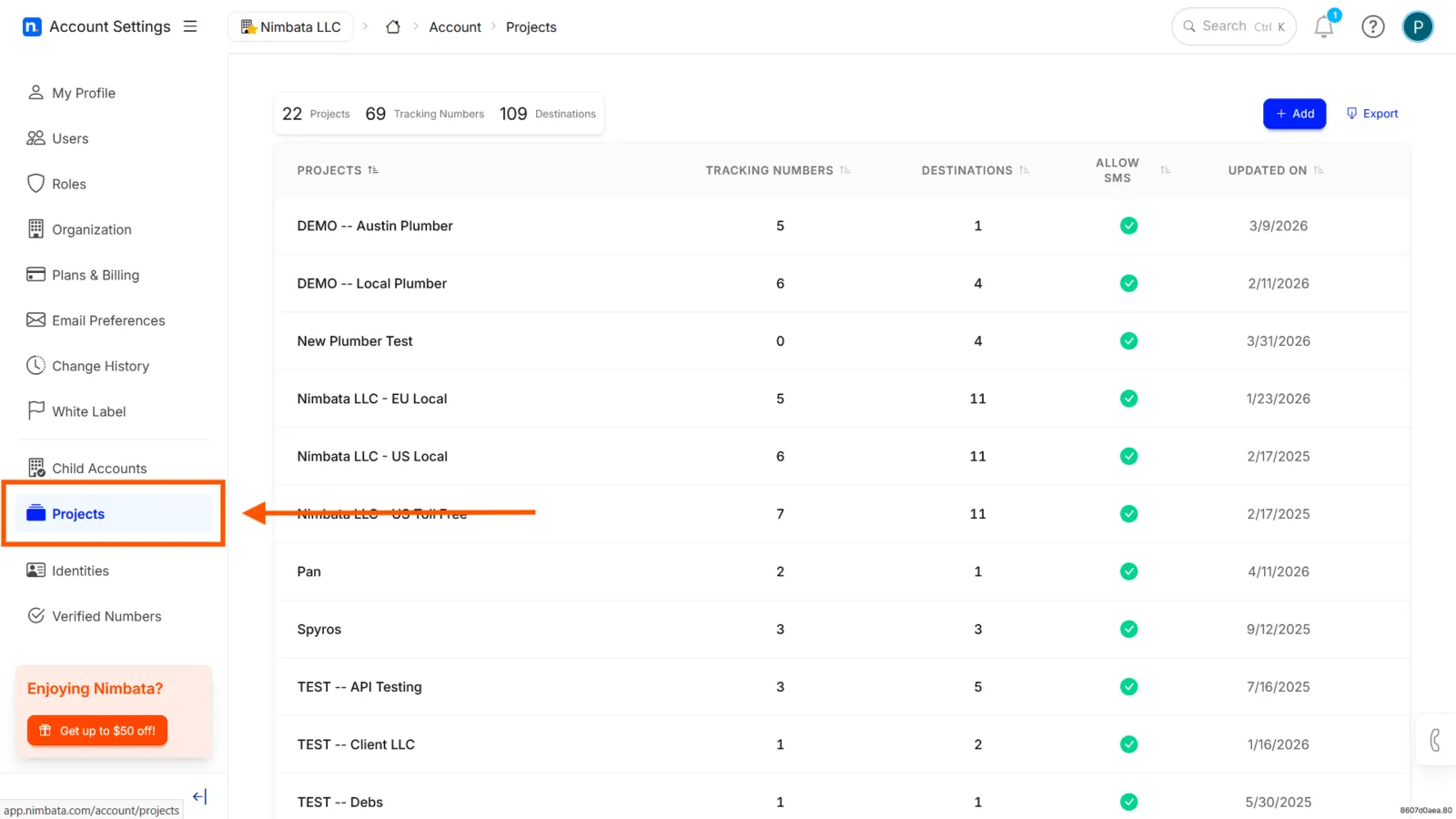Open the notifications bell

click(x=1324, y=26)
